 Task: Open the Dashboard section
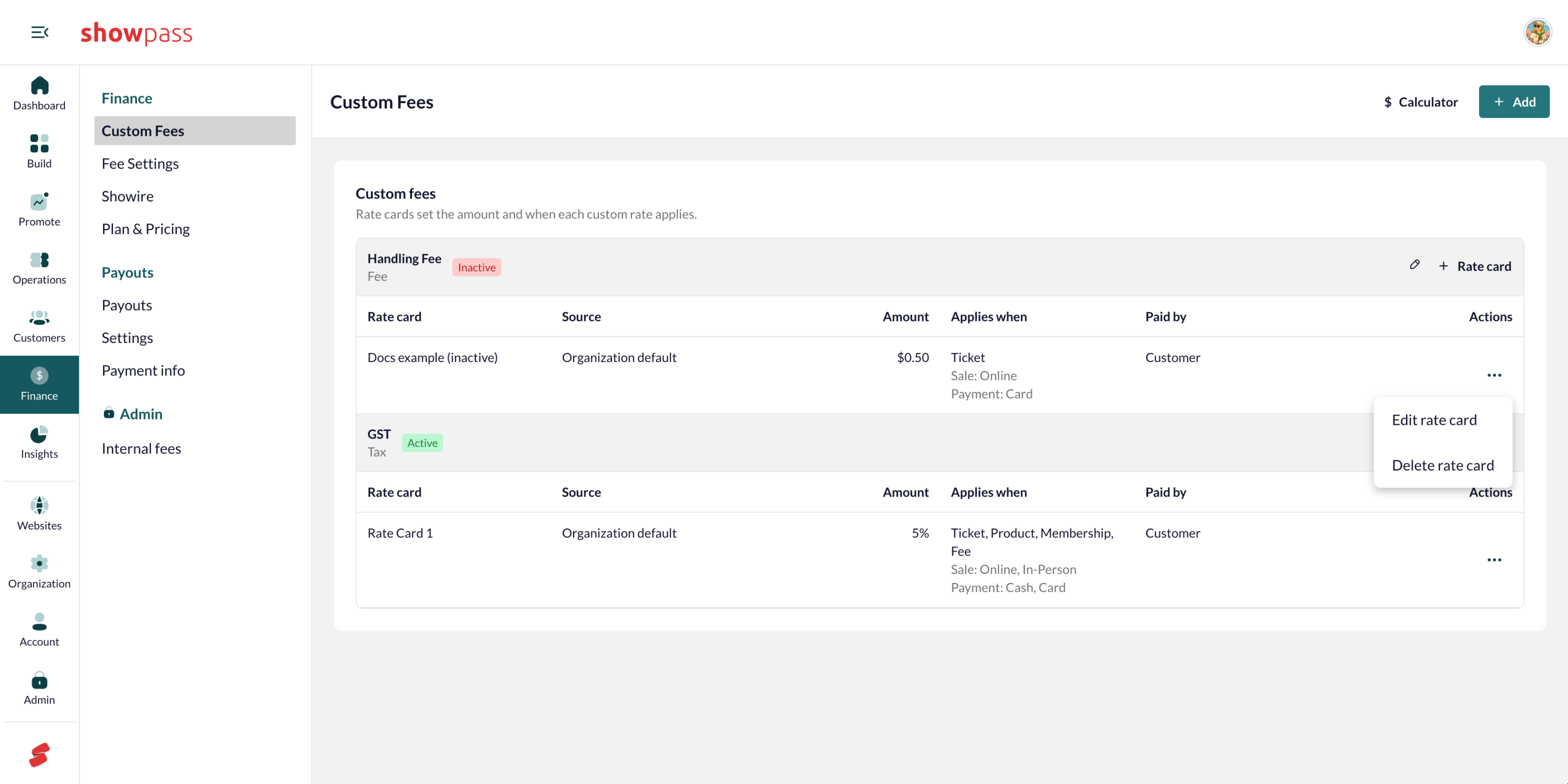point(39,93)
